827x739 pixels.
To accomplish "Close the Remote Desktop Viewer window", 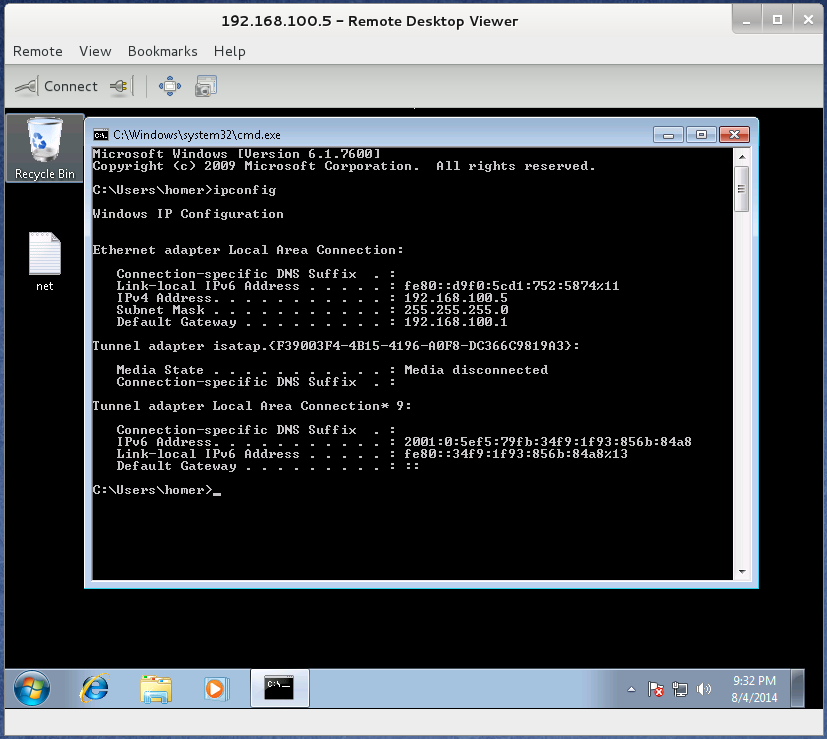I will (808, 20).
